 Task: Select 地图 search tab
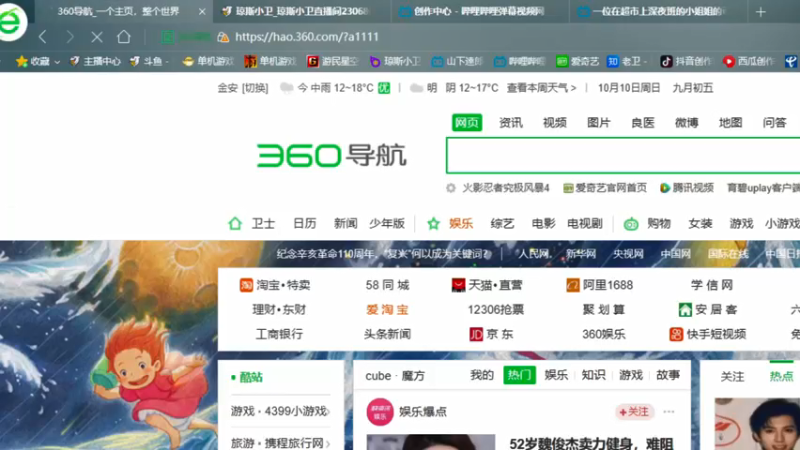[730, 122]
